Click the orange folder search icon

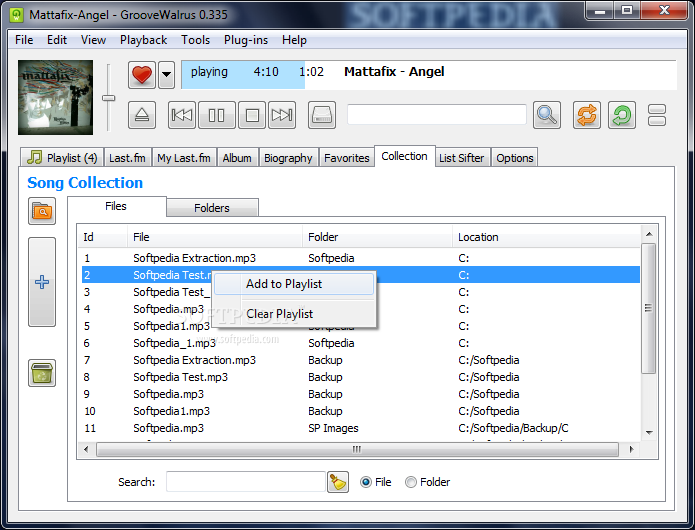(x=42, y=211)
